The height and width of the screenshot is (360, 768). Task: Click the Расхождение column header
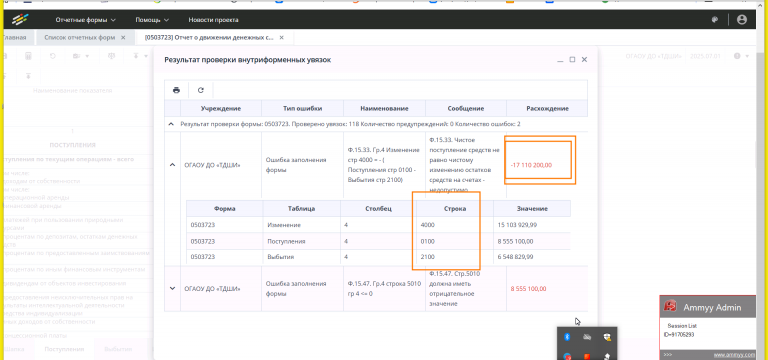click(547, 108)
